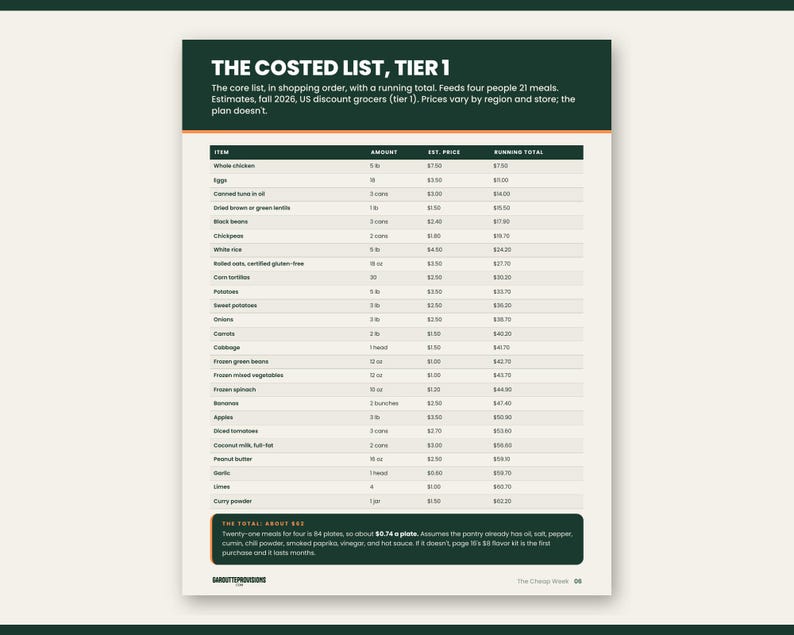Click the 'Frozen mixed vegetables' item name
The height and width of the screenshot is (635, 794).
pos(248,375)
